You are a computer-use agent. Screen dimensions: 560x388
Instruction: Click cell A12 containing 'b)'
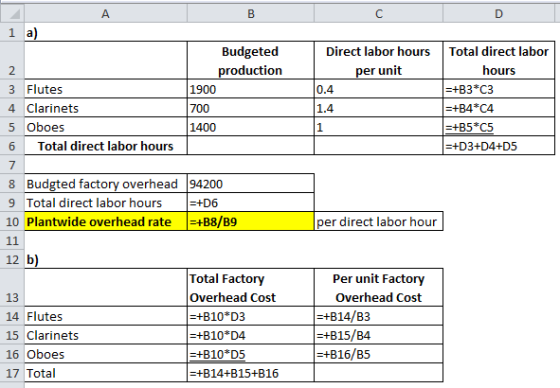(x=106, y=259)
